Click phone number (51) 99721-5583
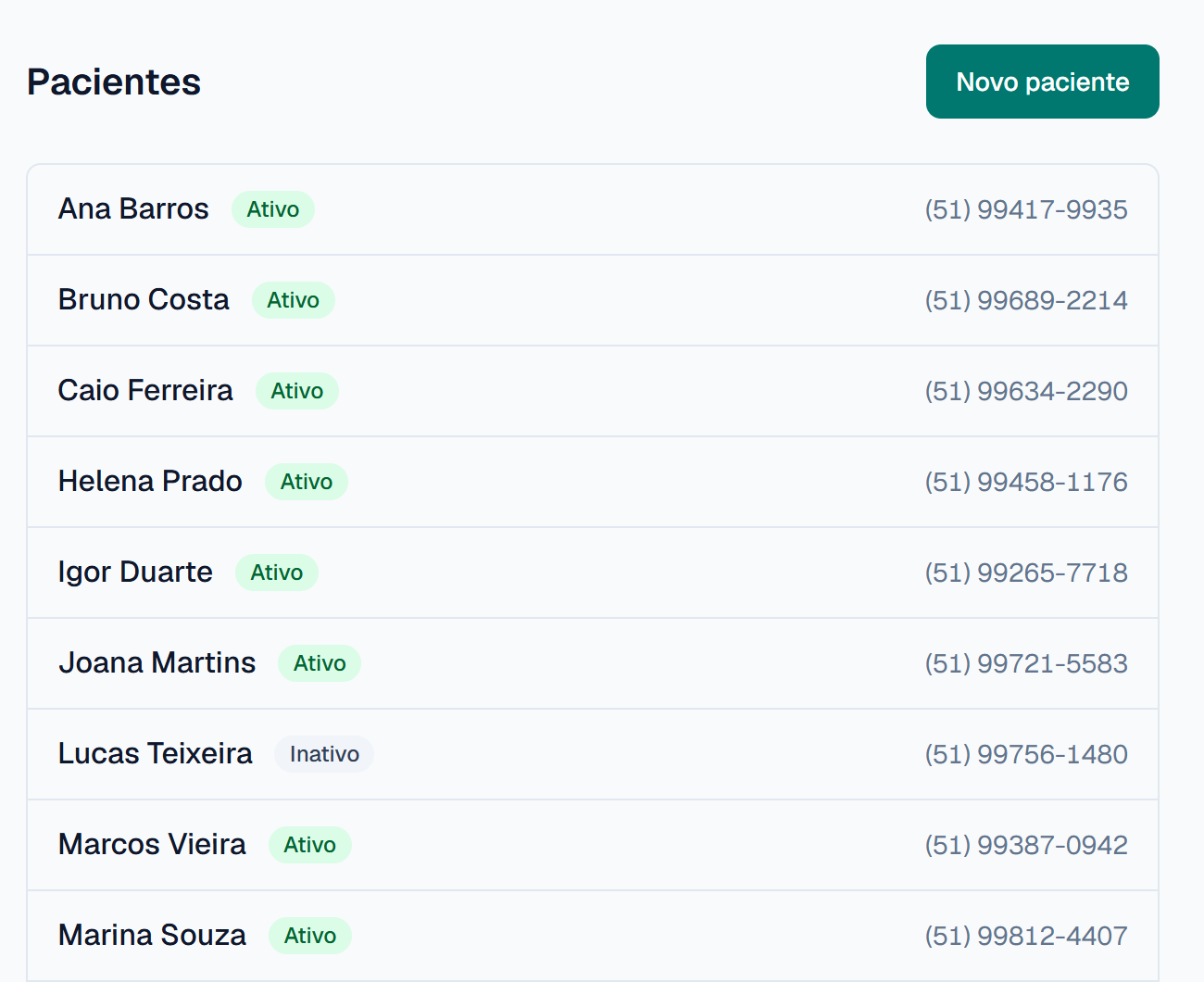1204x982 pixels. pyautogui.click(x=1026, y=663)
